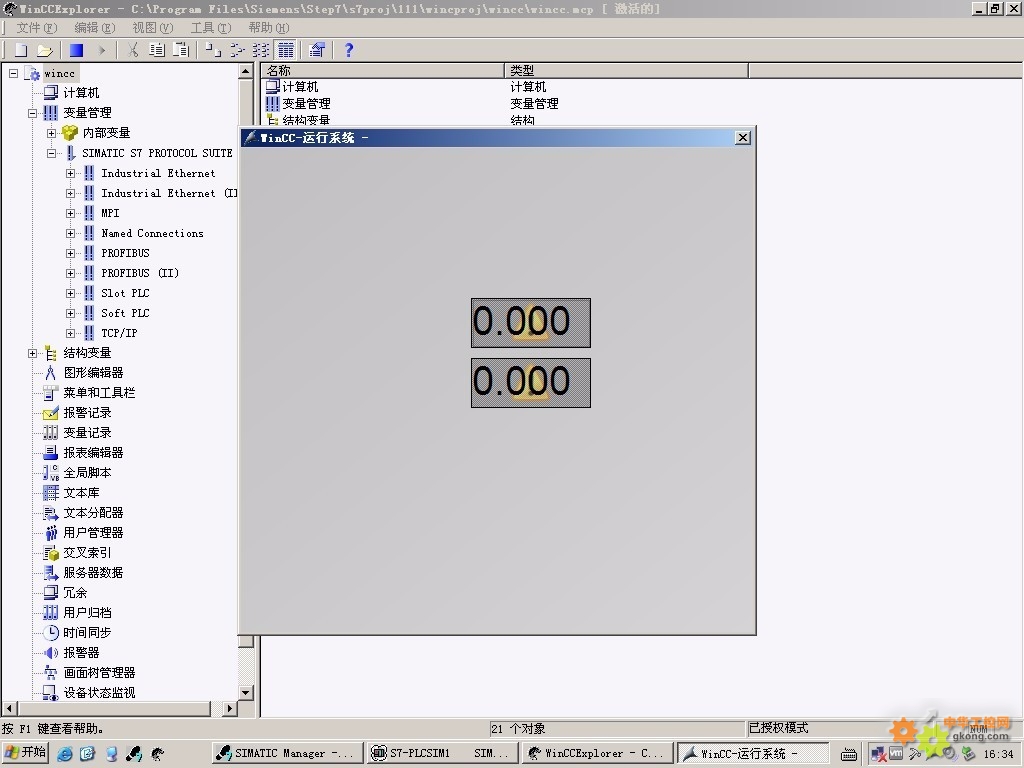The image size is (1024, 768).
Task: Switch to details view icon
Action: [x=286, y=50]
